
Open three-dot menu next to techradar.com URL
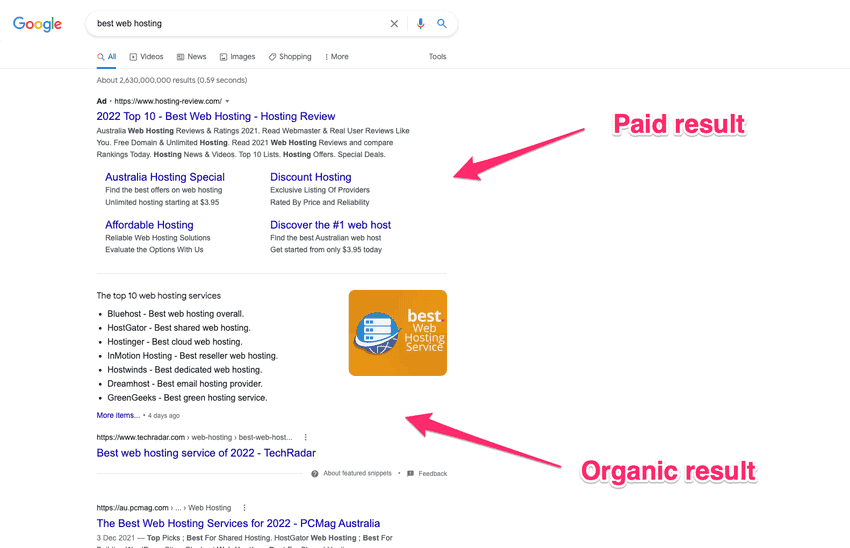tap(306, 437)
